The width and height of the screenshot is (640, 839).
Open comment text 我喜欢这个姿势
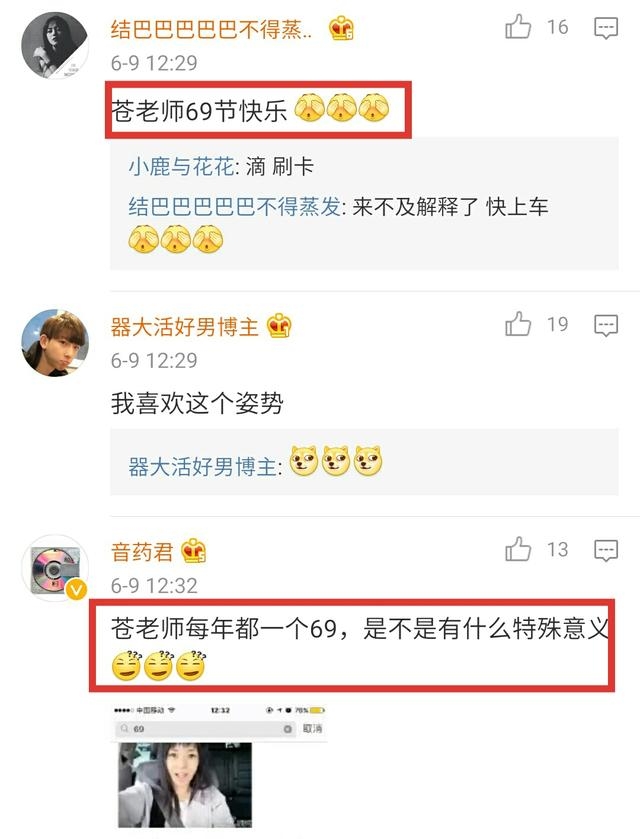[197, 403]
